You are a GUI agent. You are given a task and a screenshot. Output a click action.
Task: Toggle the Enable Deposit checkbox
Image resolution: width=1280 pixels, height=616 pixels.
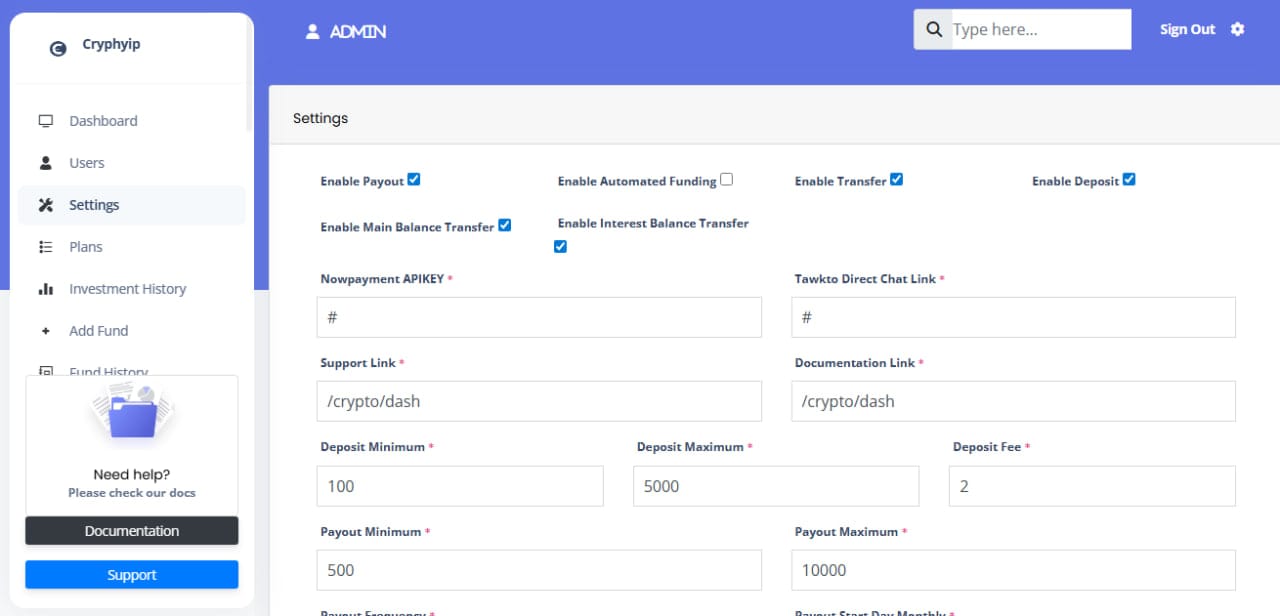[x=1129, y=179]
